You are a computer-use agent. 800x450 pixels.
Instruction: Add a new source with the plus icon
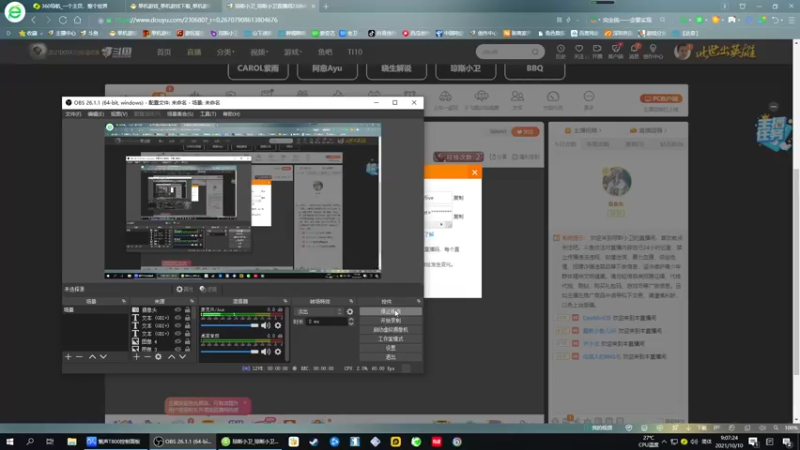click(x=136, y=357)
